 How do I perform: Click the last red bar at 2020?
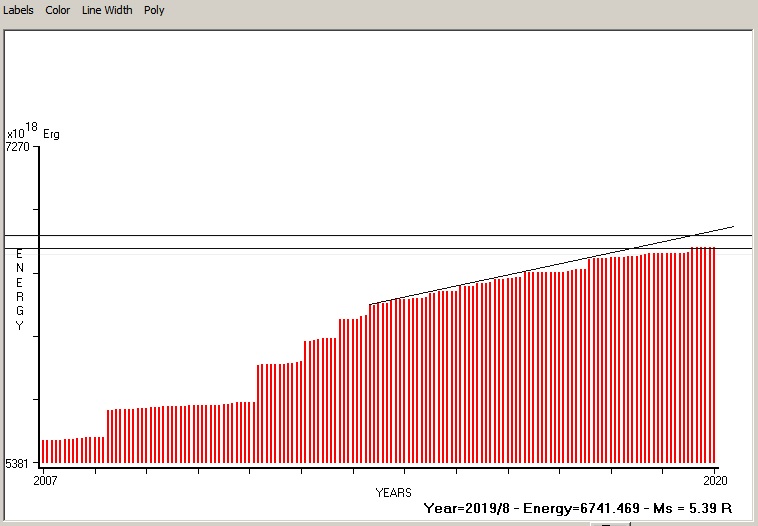pos(713,355)
